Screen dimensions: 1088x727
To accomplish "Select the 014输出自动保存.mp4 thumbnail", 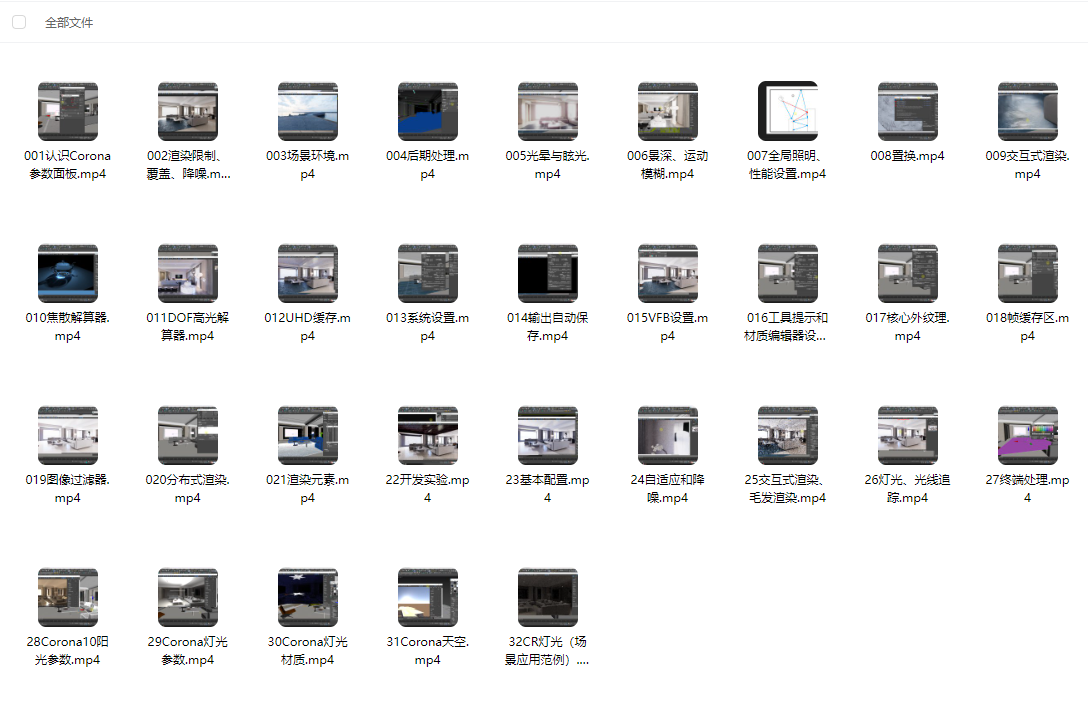I will 548,273.
